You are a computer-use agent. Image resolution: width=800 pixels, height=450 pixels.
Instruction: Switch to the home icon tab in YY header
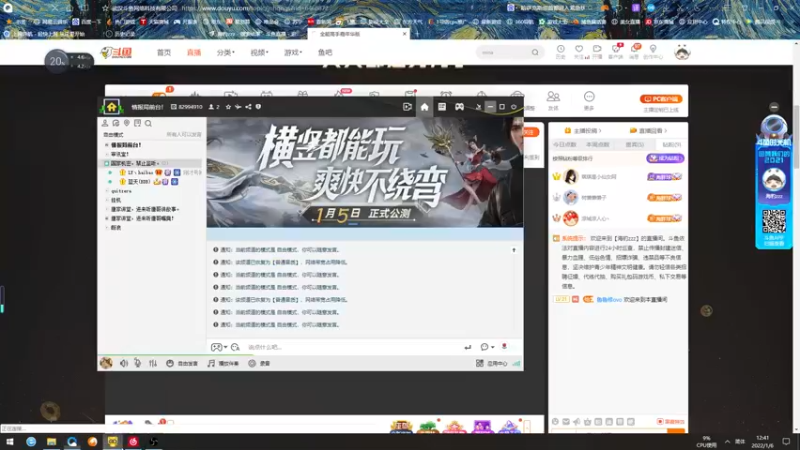click(x=424, y=107)
